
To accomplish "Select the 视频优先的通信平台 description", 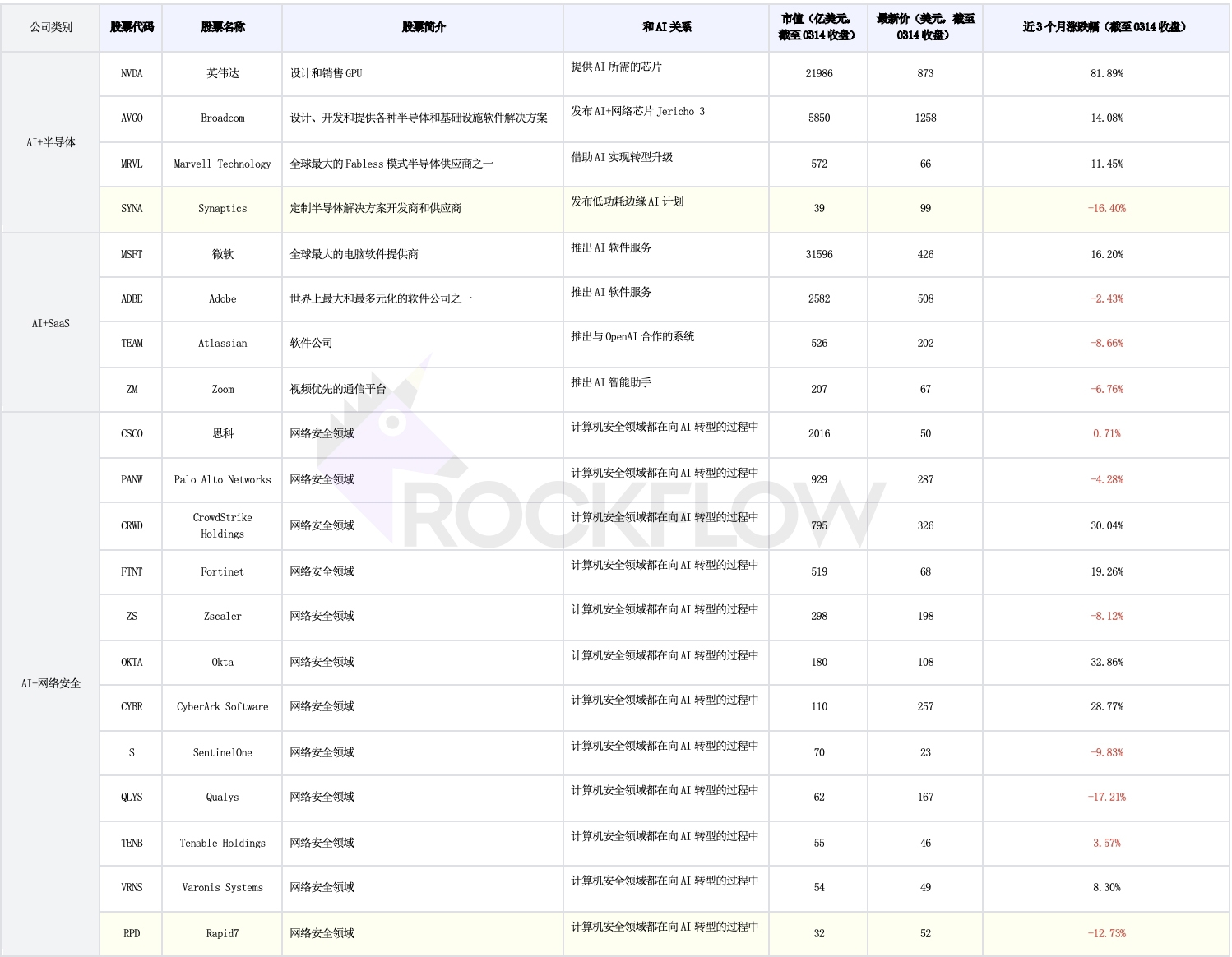I will click(338, 389).
